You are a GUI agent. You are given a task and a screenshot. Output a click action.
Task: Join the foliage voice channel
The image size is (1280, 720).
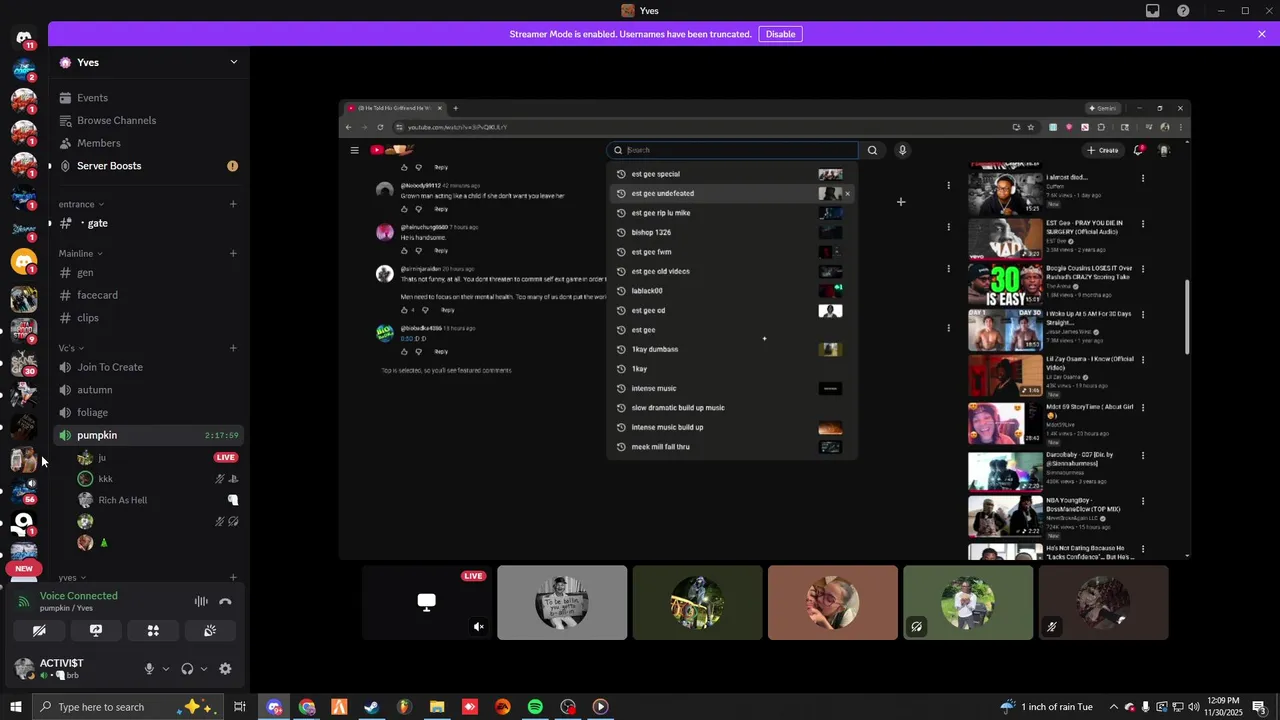(x=148, y=412)
